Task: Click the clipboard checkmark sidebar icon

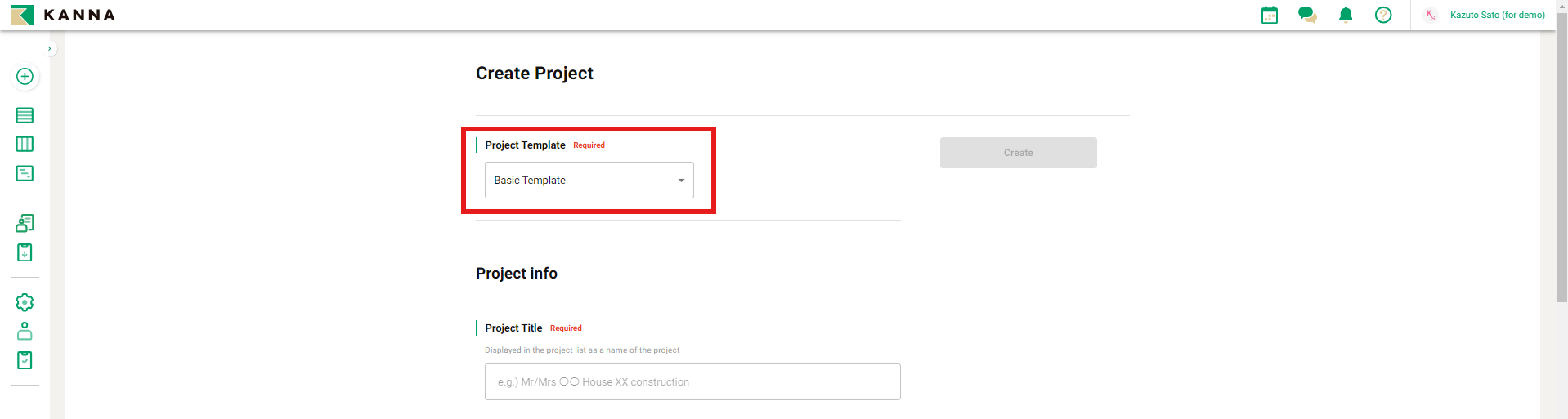Action: point(25,360)
